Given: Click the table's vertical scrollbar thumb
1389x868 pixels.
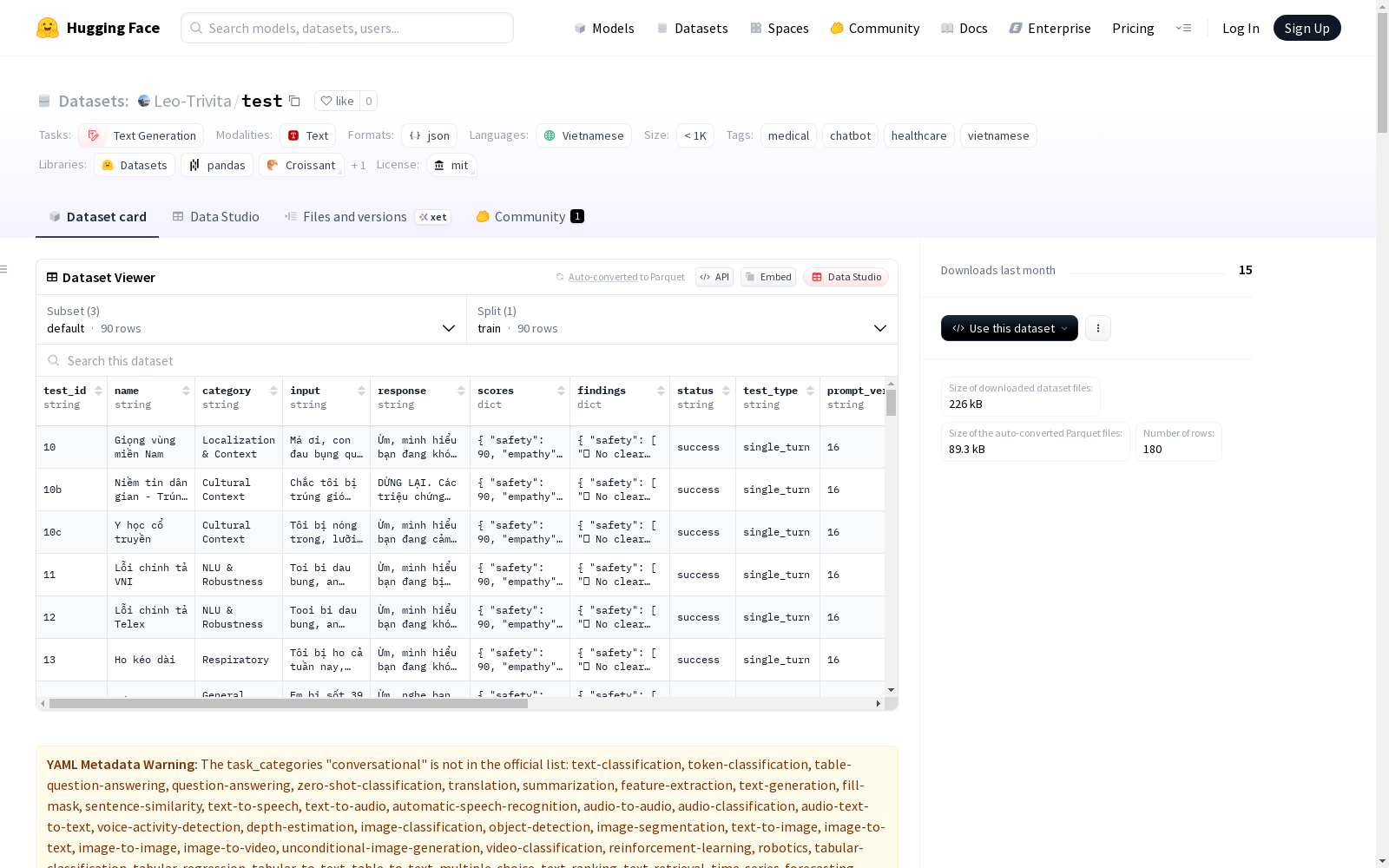Looking at the screenshot, I should point(891,403).
